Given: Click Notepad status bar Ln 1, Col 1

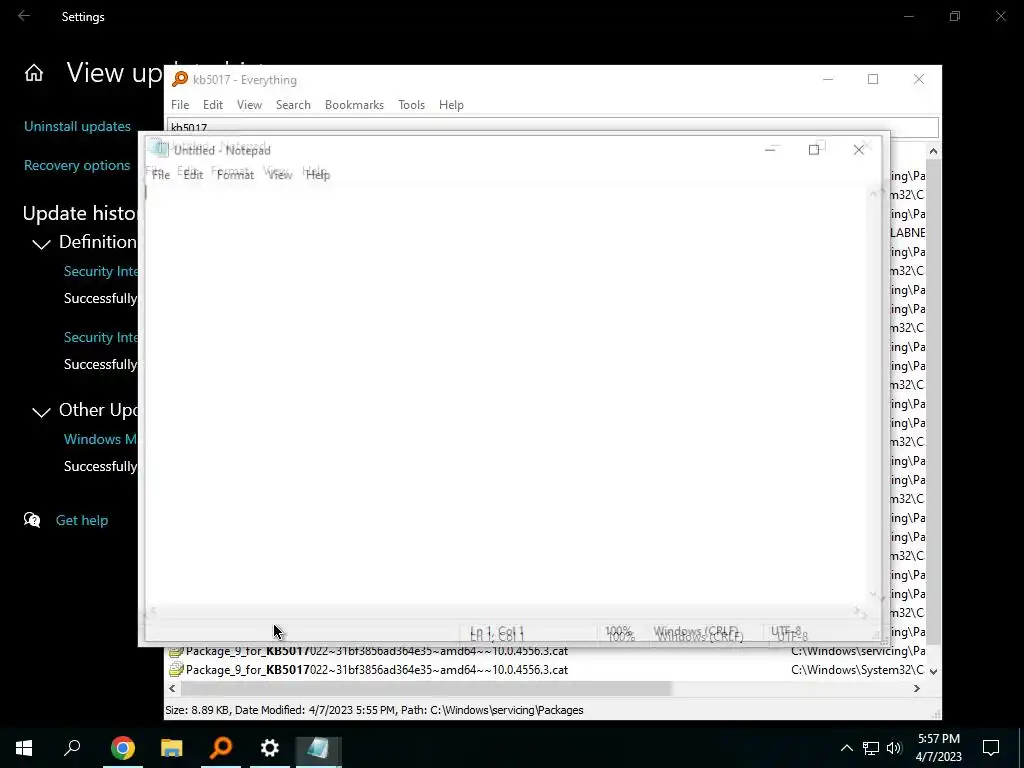Looking at the screenshot, I should (497, 633).
